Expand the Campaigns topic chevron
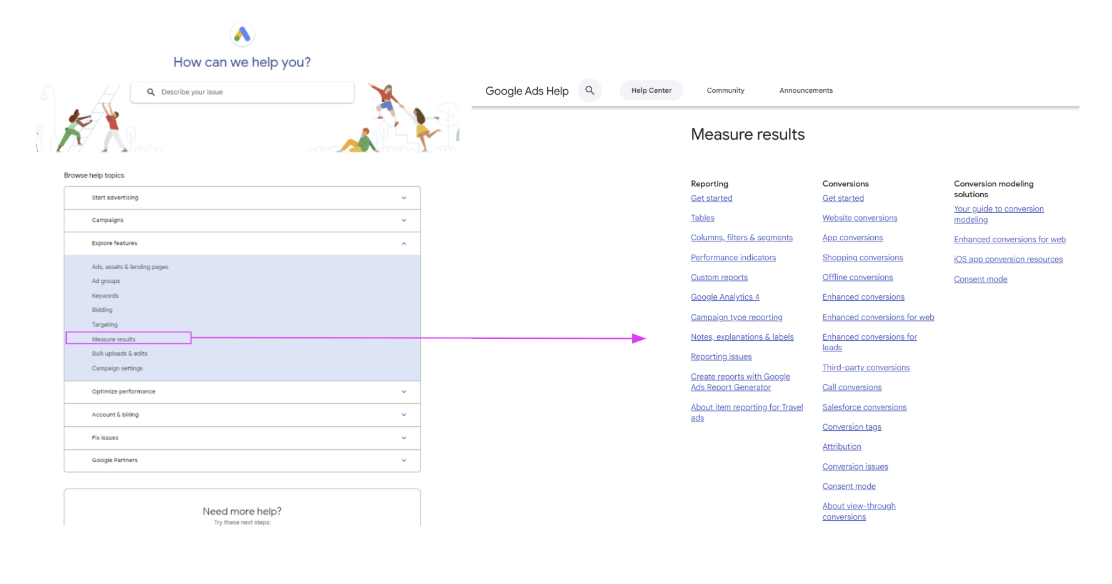This screenshot has height=584, width=1112. coord(404,221)
